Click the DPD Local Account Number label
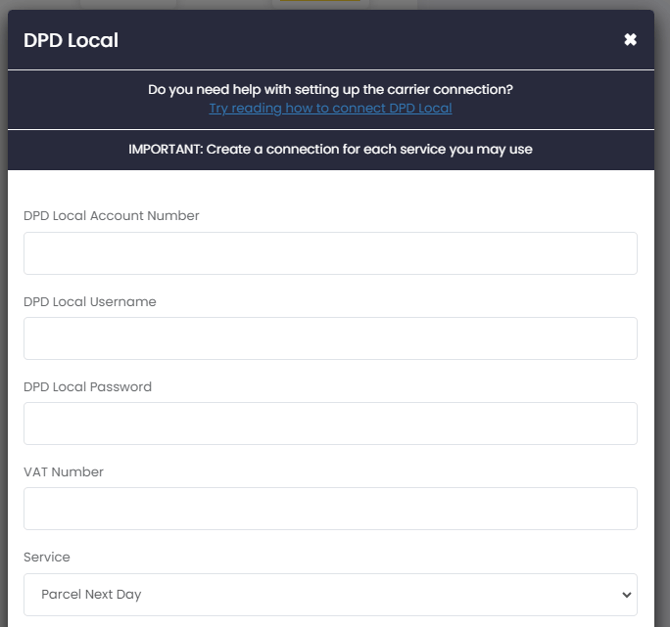The width and height of the screenshot is (670, 627). [x=111, y=216]
